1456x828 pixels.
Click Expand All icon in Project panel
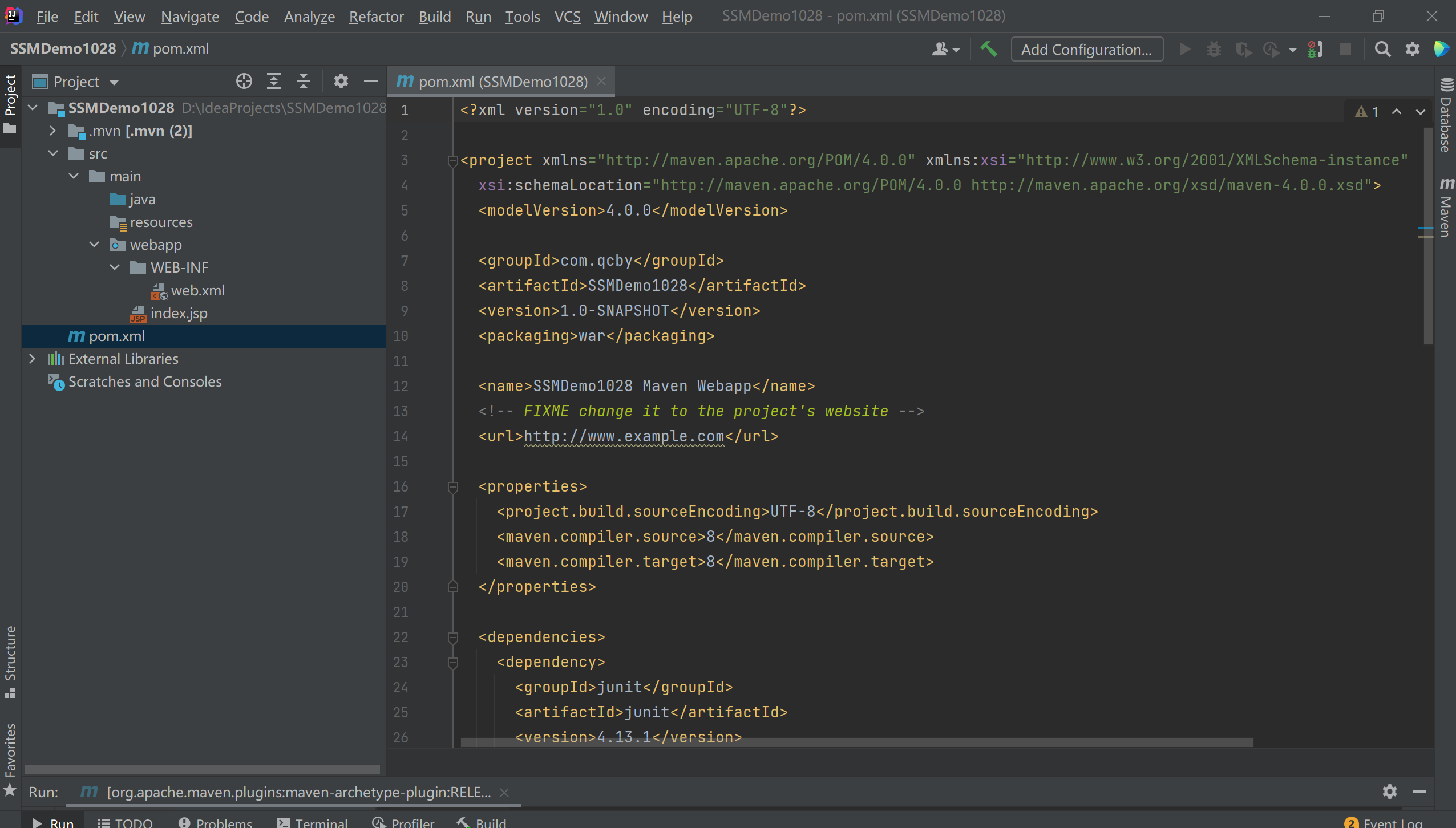coord(274,82)
